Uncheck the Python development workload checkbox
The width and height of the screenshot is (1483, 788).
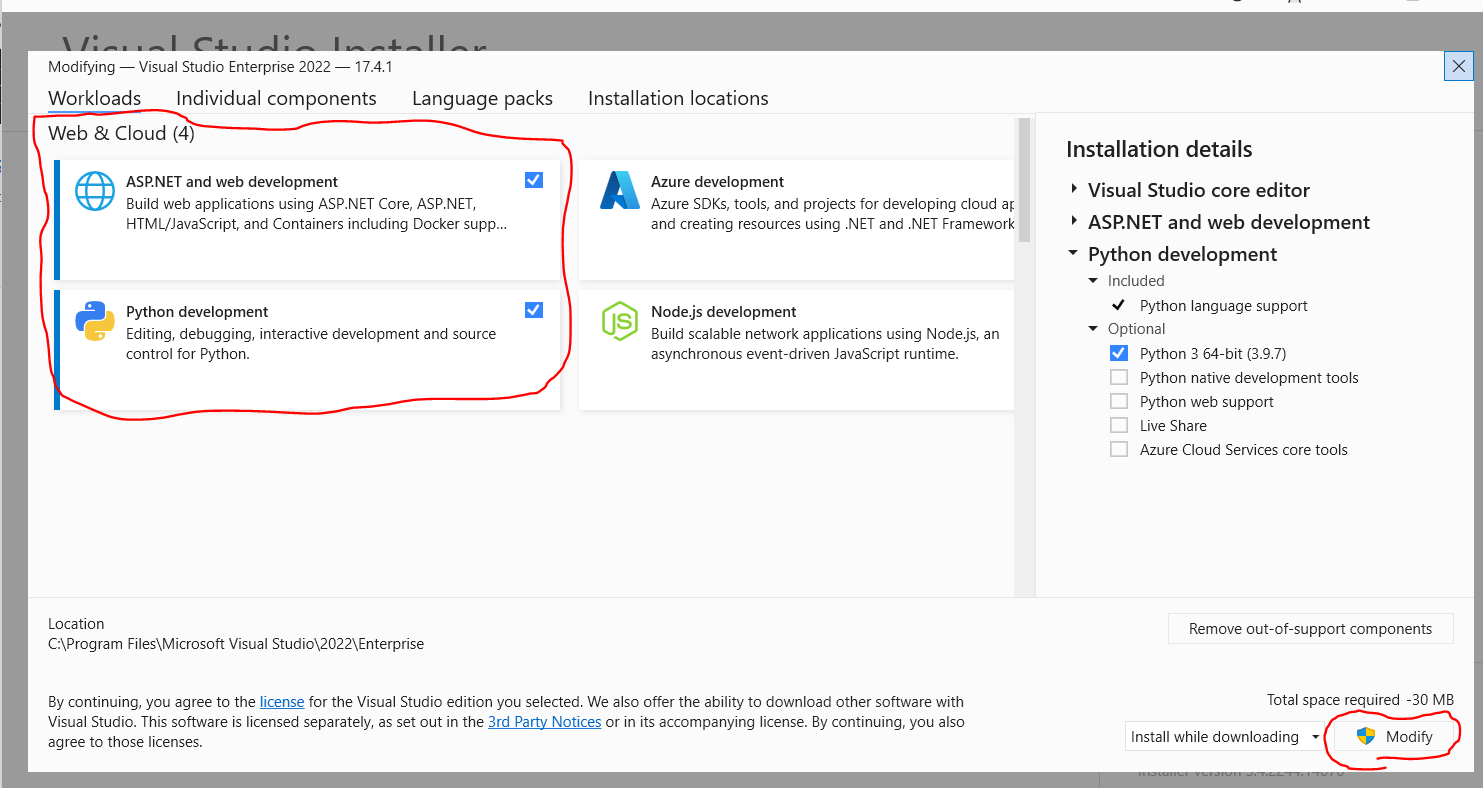click(534, 310)
